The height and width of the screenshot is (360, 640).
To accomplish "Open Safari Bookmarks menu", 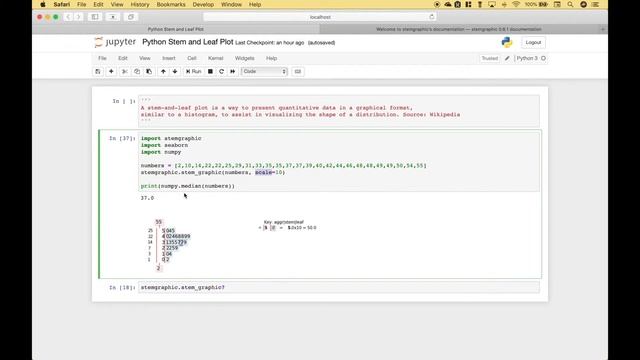I will (x=171, y=4).
